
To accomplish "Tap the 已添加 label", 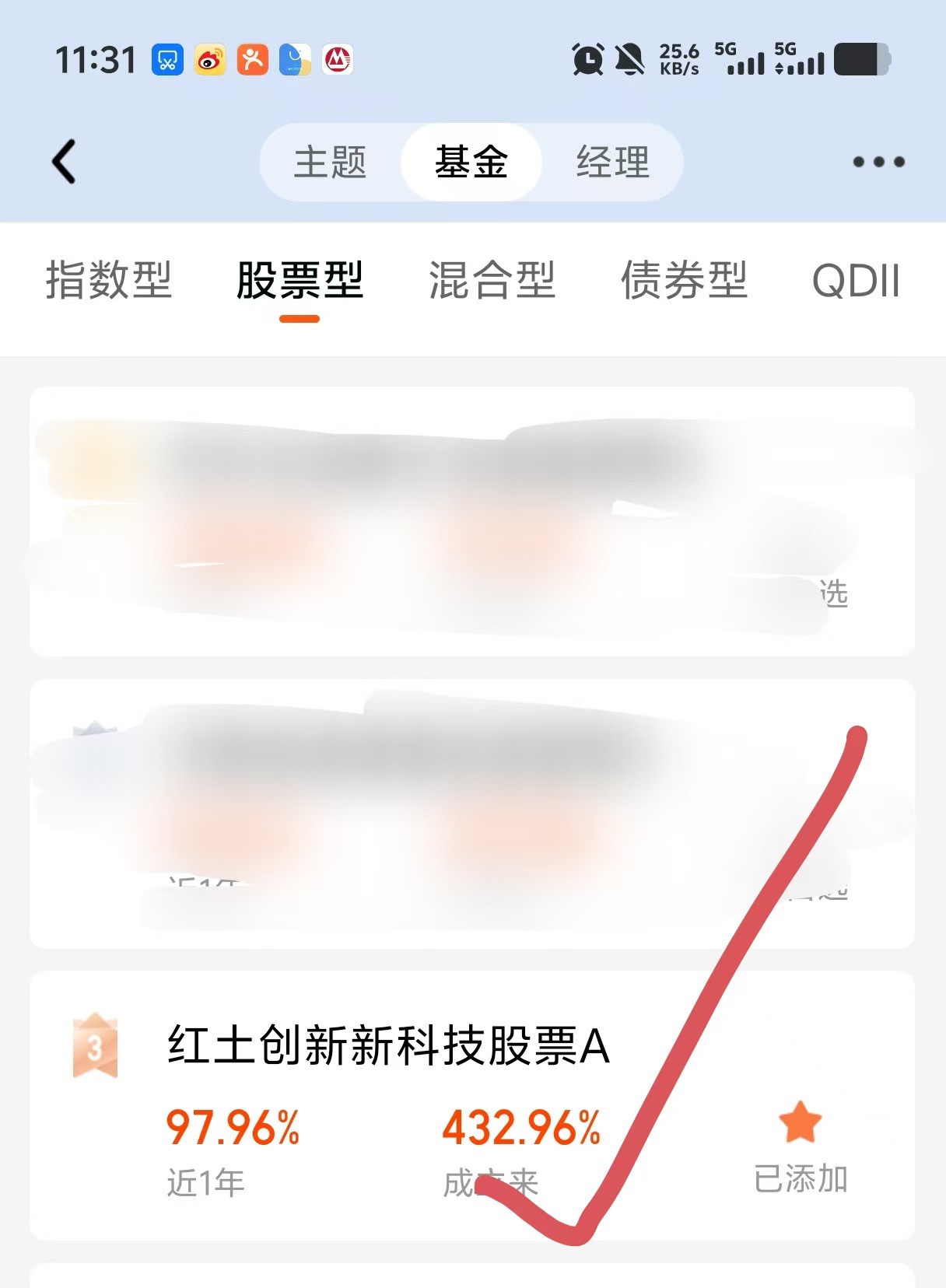I will [801, 1179].
